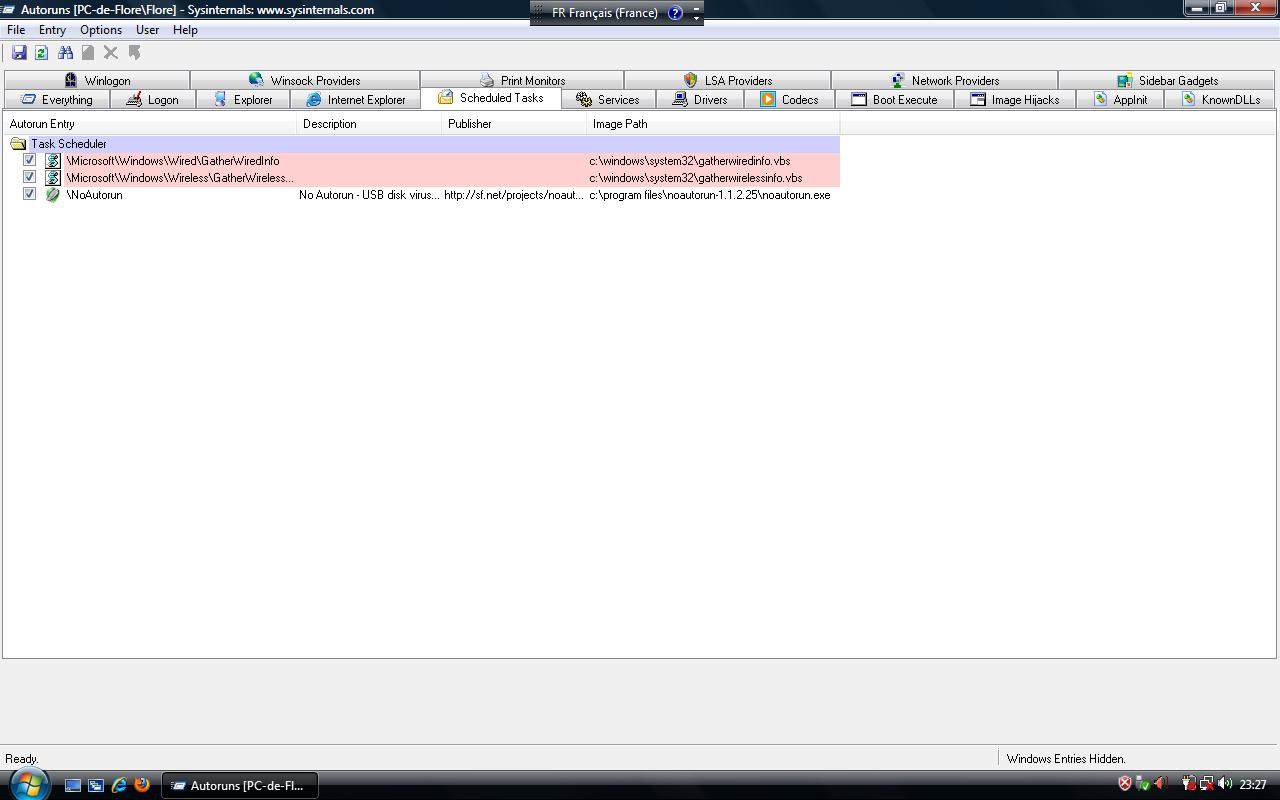The height and width of the screenshot is (800, 1280).
Task: Click the network disconnected tray icon
Action: 1206,784
